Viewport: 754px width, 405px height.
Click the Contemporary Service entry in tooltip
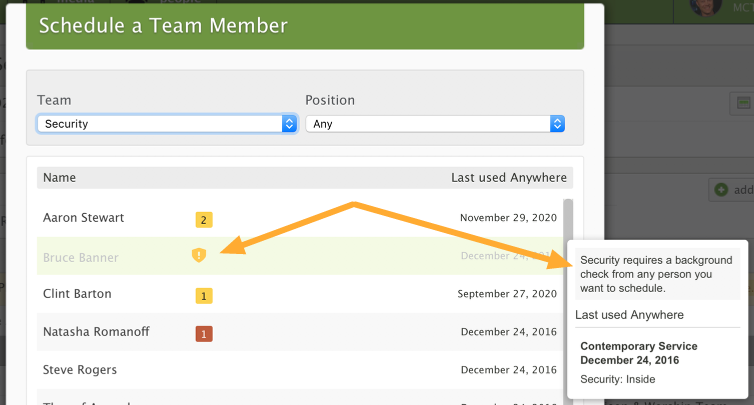pyautogui.click(x=639, y=353)
